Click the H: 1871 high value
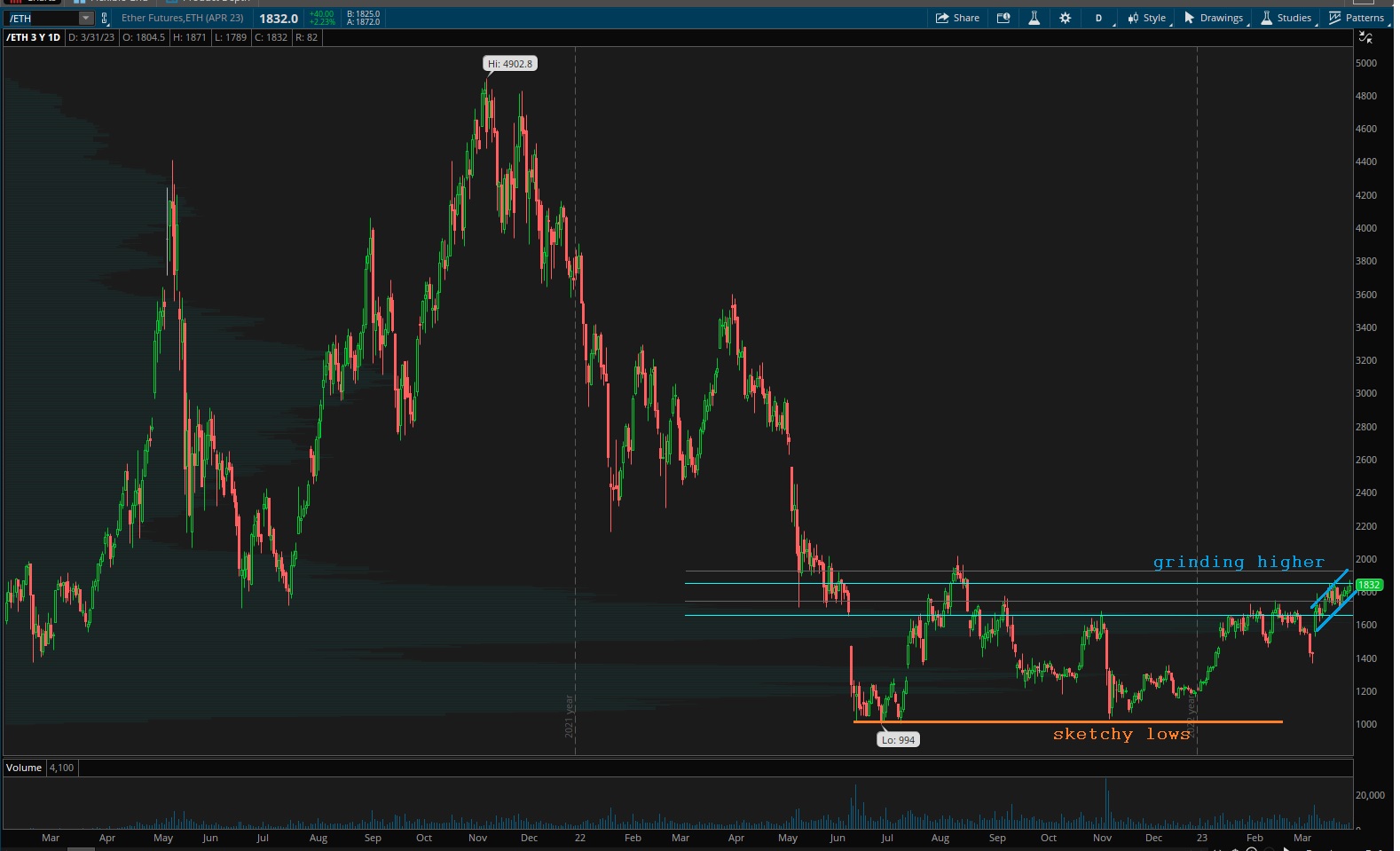This screenshot has height=851, width=1400. [x=189, y=37]
